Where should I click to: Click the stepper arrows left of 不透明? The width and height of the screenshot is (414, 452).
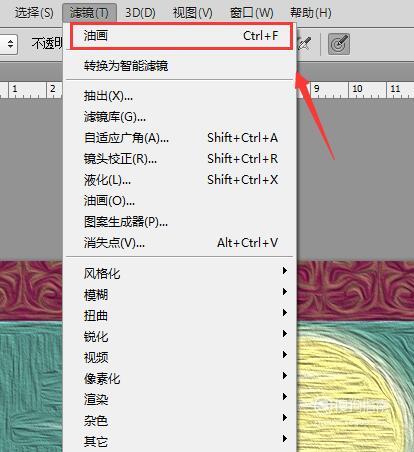click(9, 44)
